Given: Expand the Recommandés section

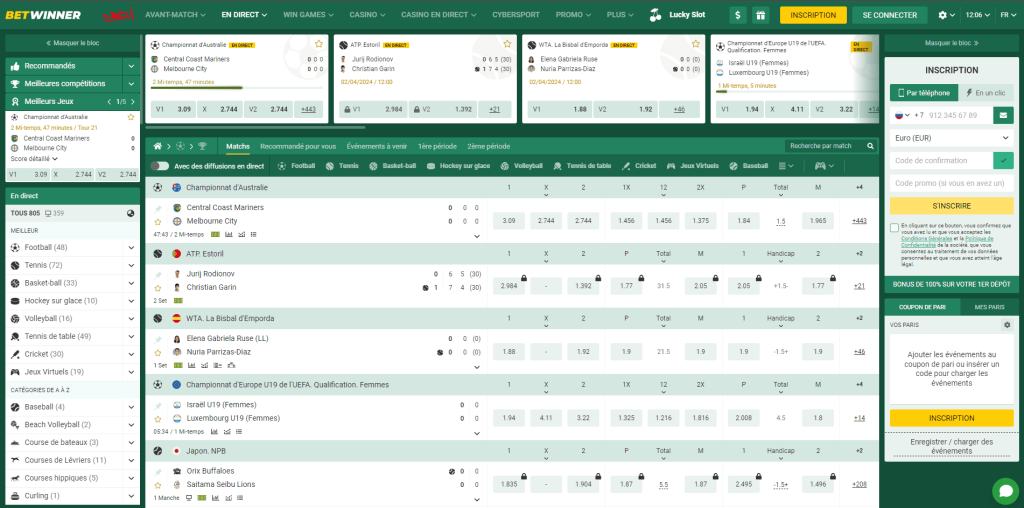Looking at the screenshot, I should click(131, 66).
